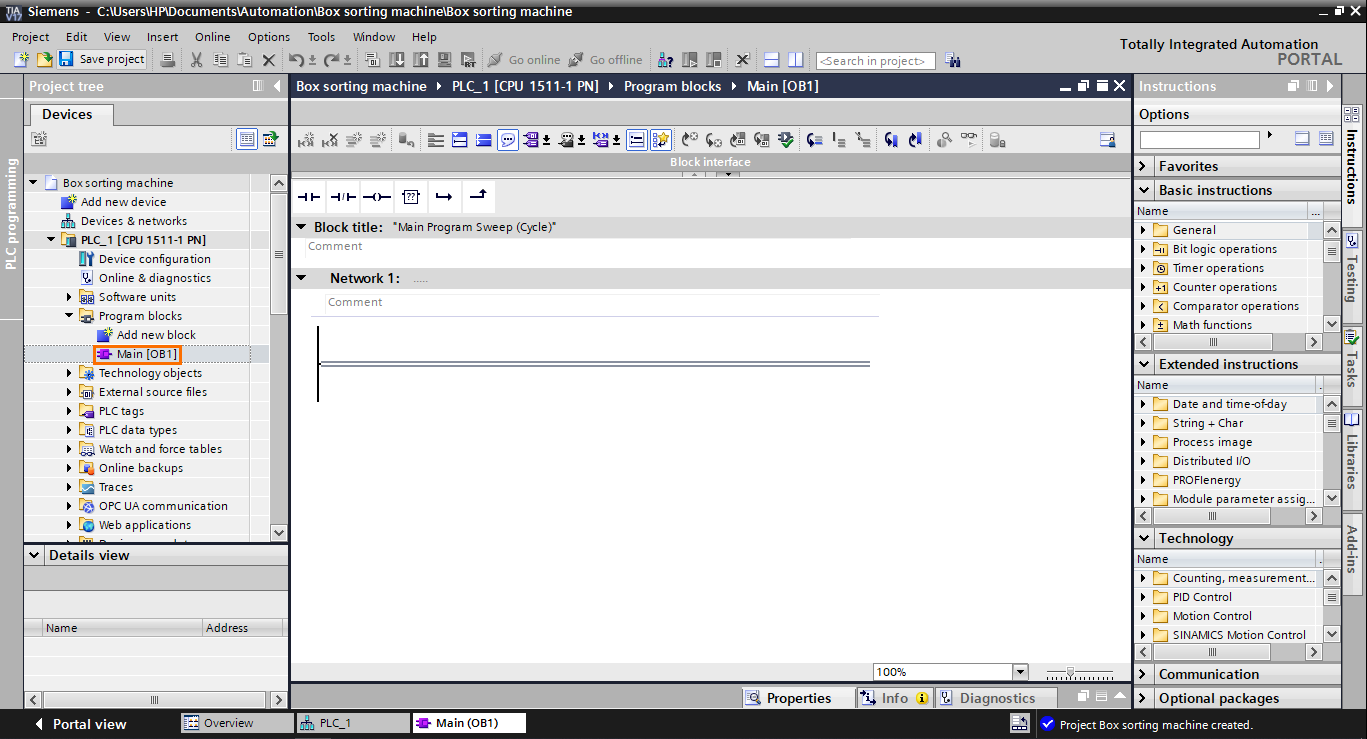
Task: Click the Save project button
Action: click(x=102, y=60)
